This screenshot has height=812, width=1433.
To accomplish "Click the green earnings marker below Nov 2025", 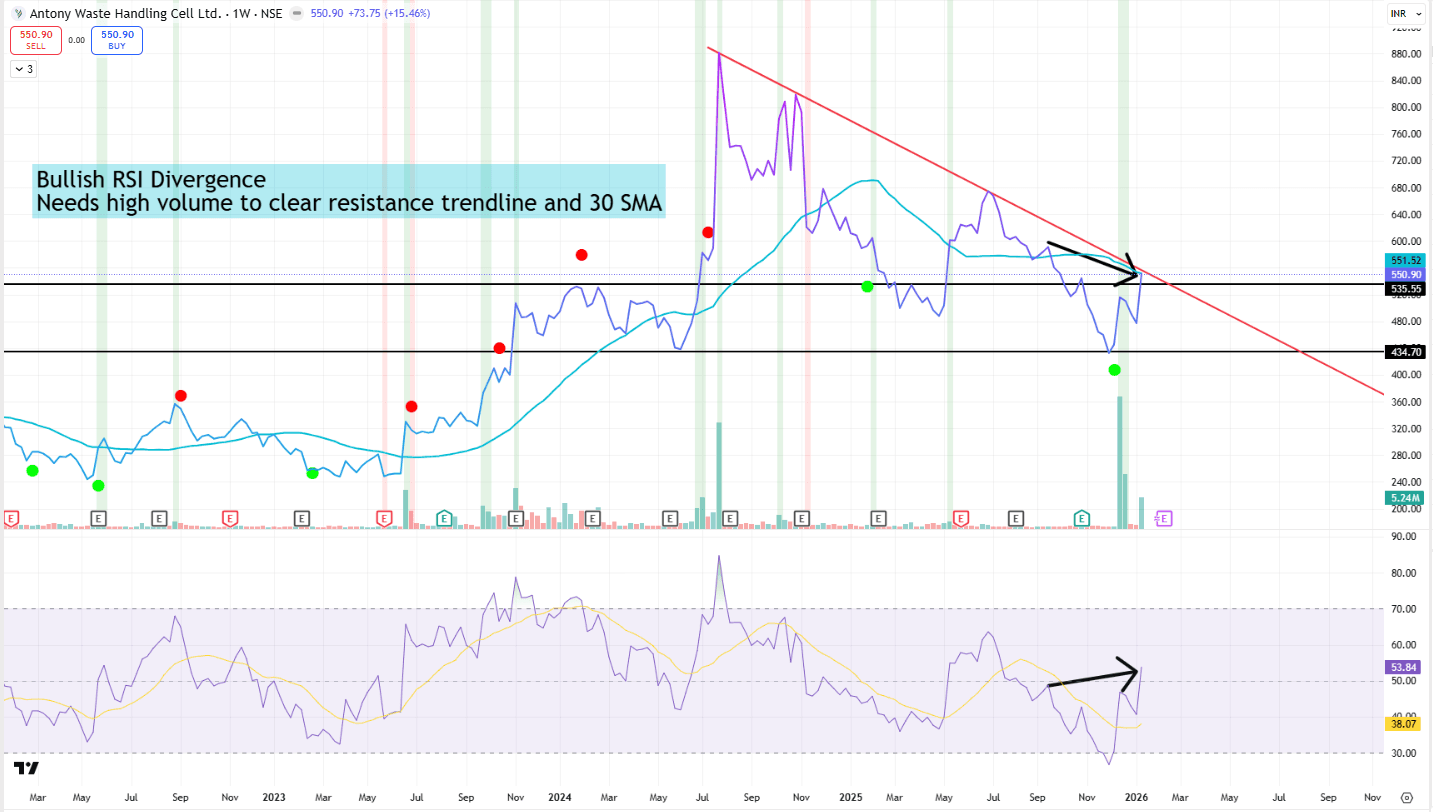I will tap(1081, 518).
